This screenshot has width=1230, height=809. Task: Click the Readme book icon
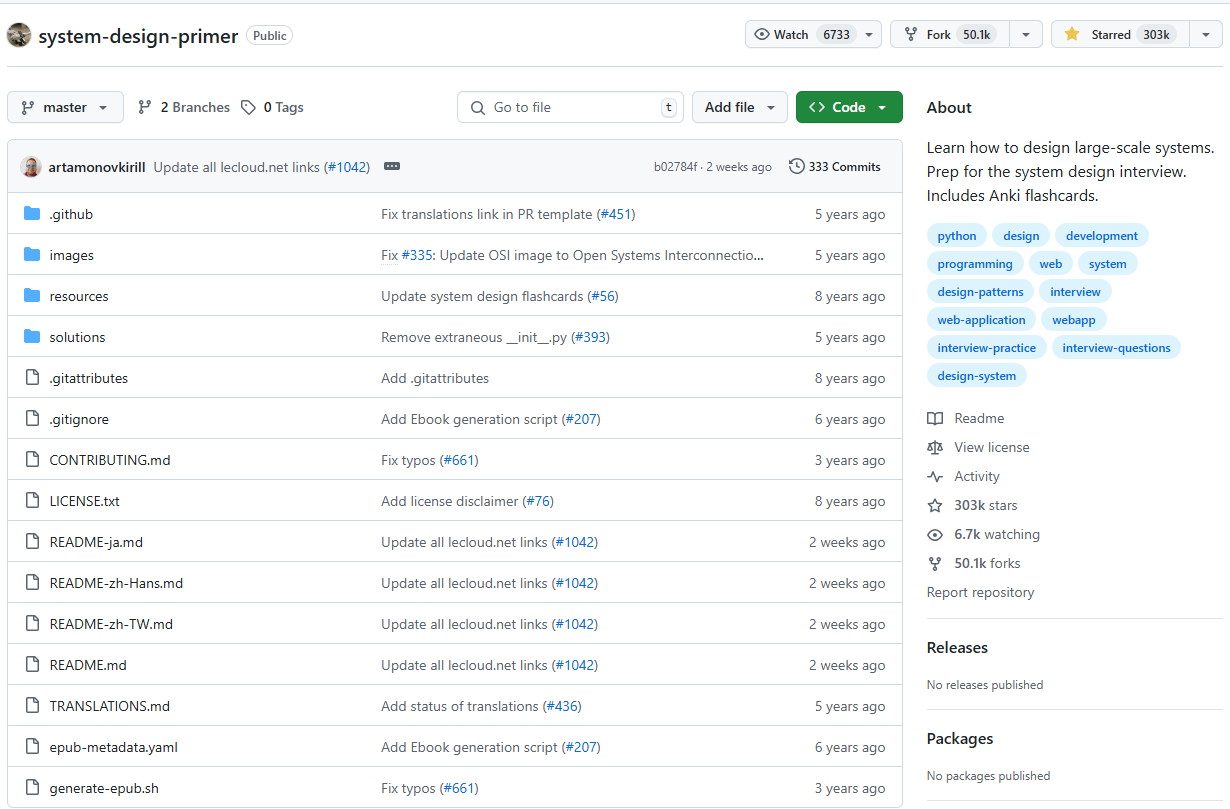pyautogui.click(x=935, y=418)
